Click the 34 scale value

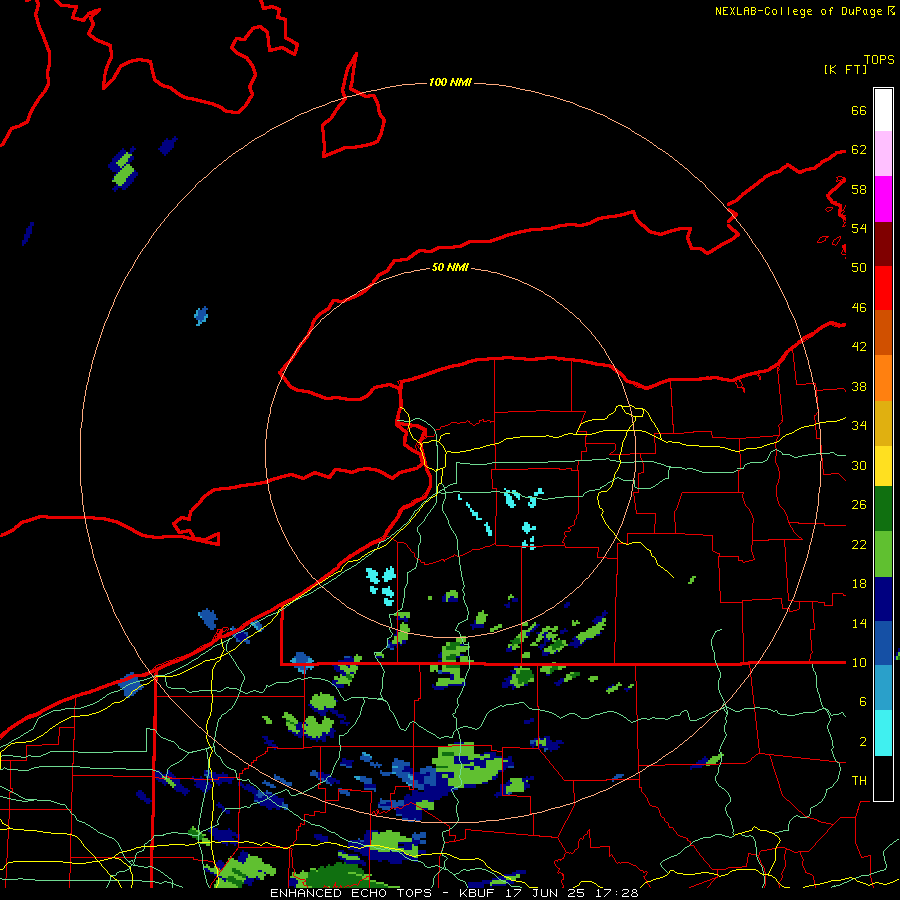pyautogui.click(x=859, y=426)
